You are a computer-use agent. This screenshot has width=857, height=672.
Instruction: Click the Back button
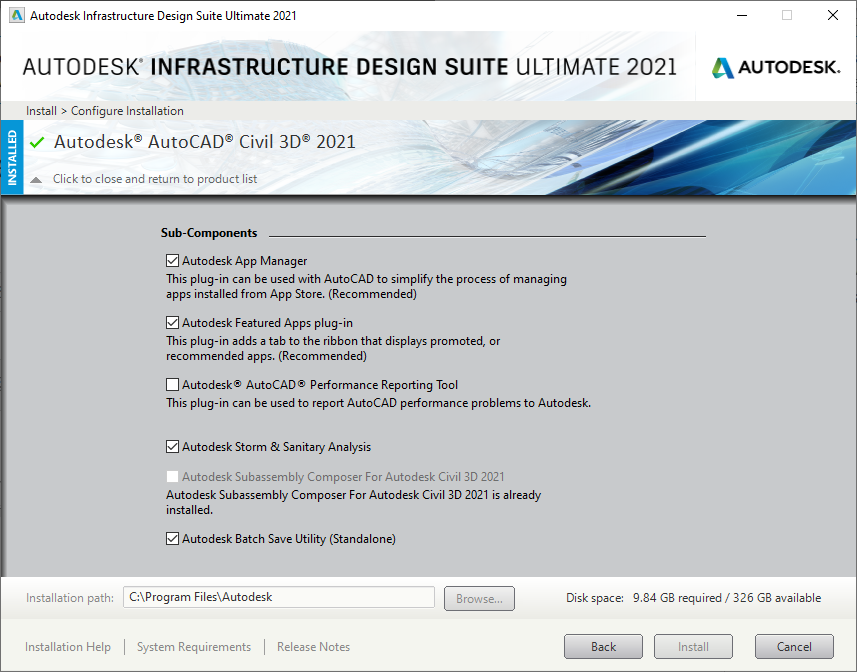point(603,647)
